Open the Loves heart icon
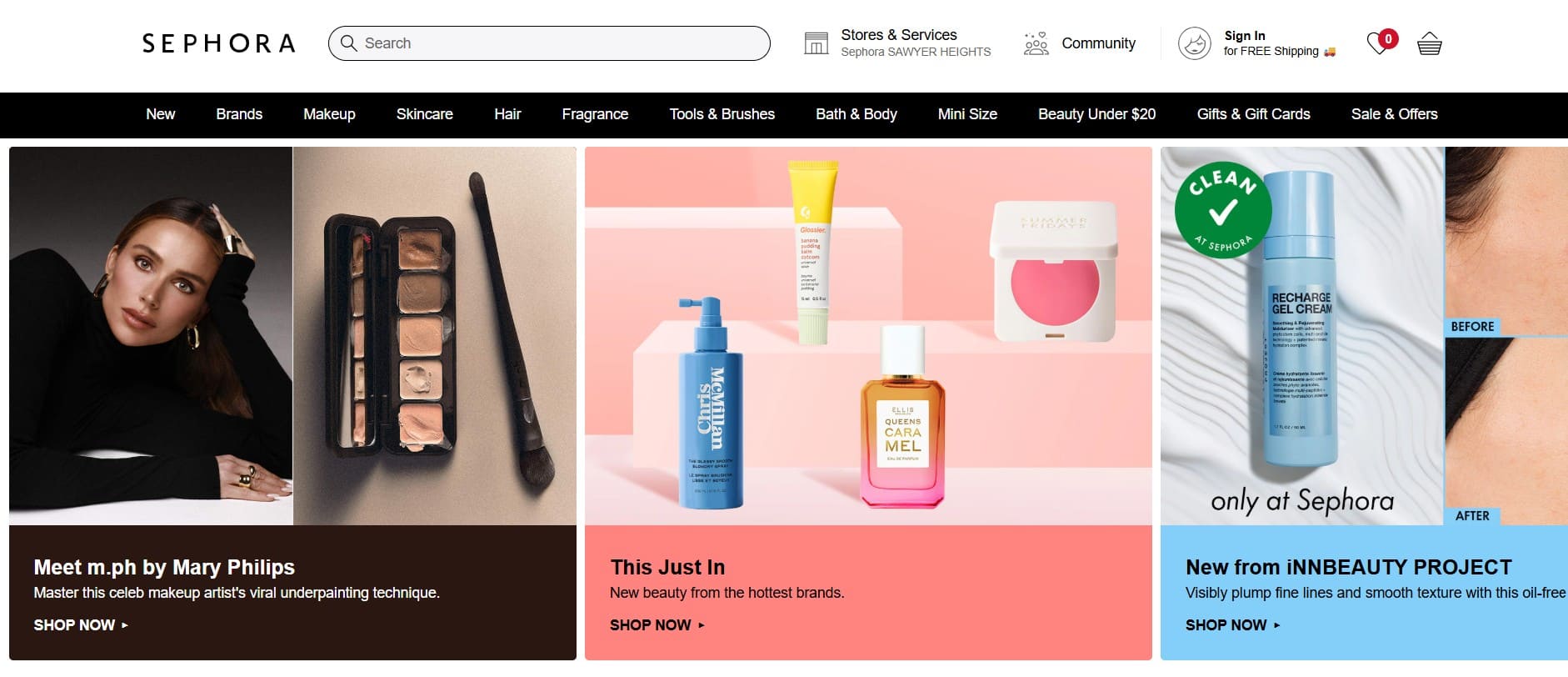This screenshot has width=1568, height=677. pyautogui.click(x=1381, y=43)
